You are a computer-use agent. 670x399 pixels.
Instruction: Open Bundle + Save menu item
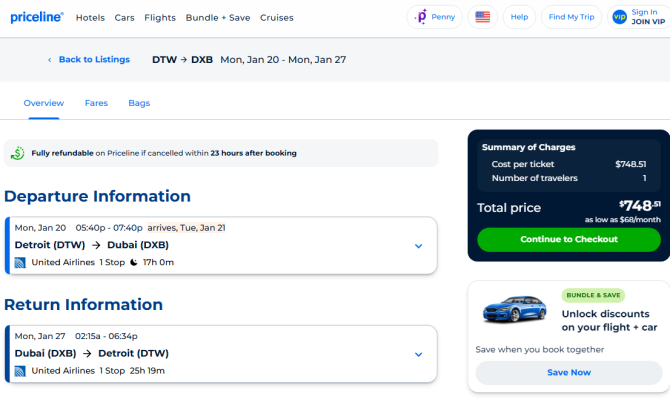click(218, 18)
